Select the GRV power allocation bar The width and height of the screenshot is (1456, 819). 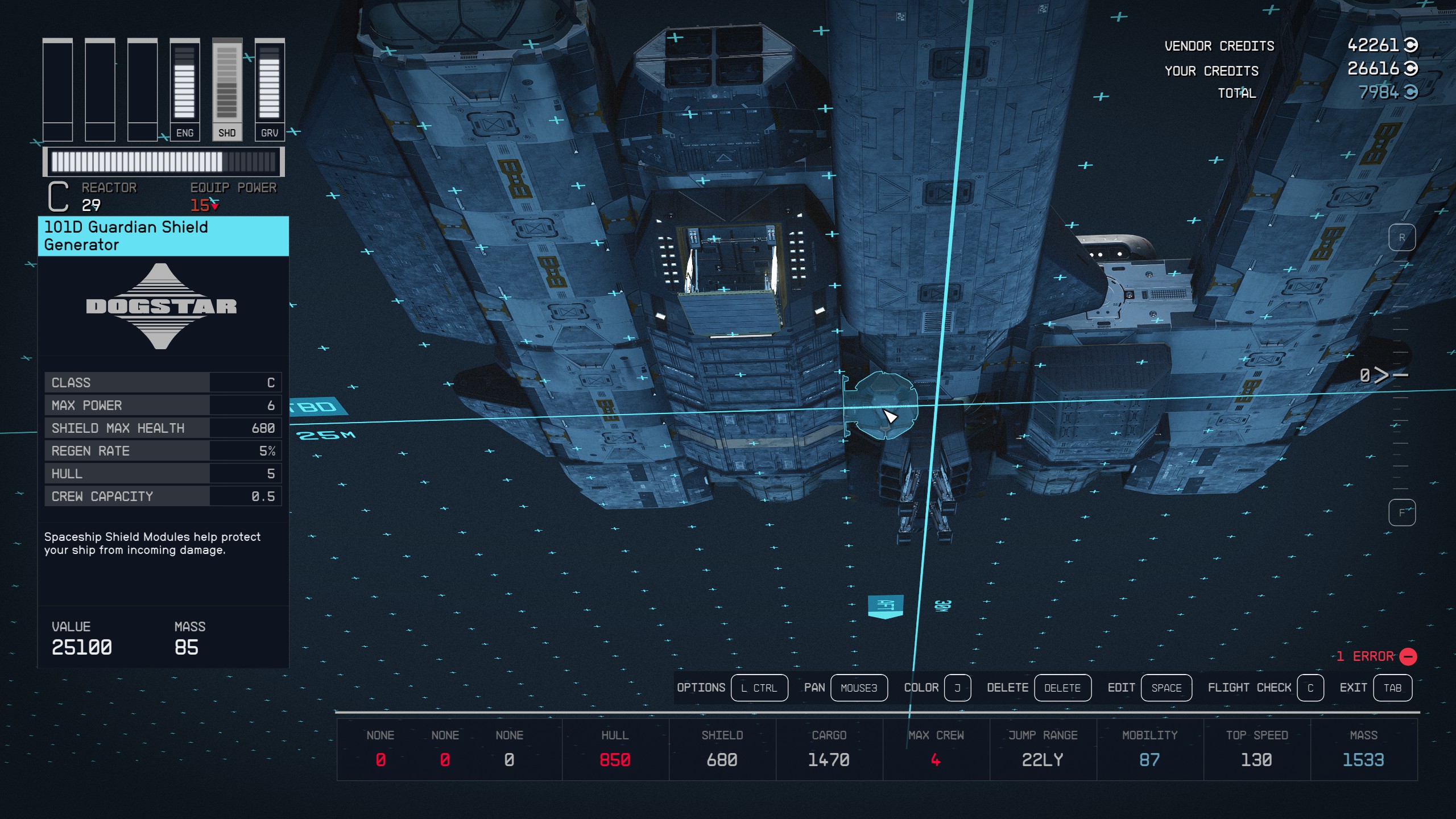(269, 89)
